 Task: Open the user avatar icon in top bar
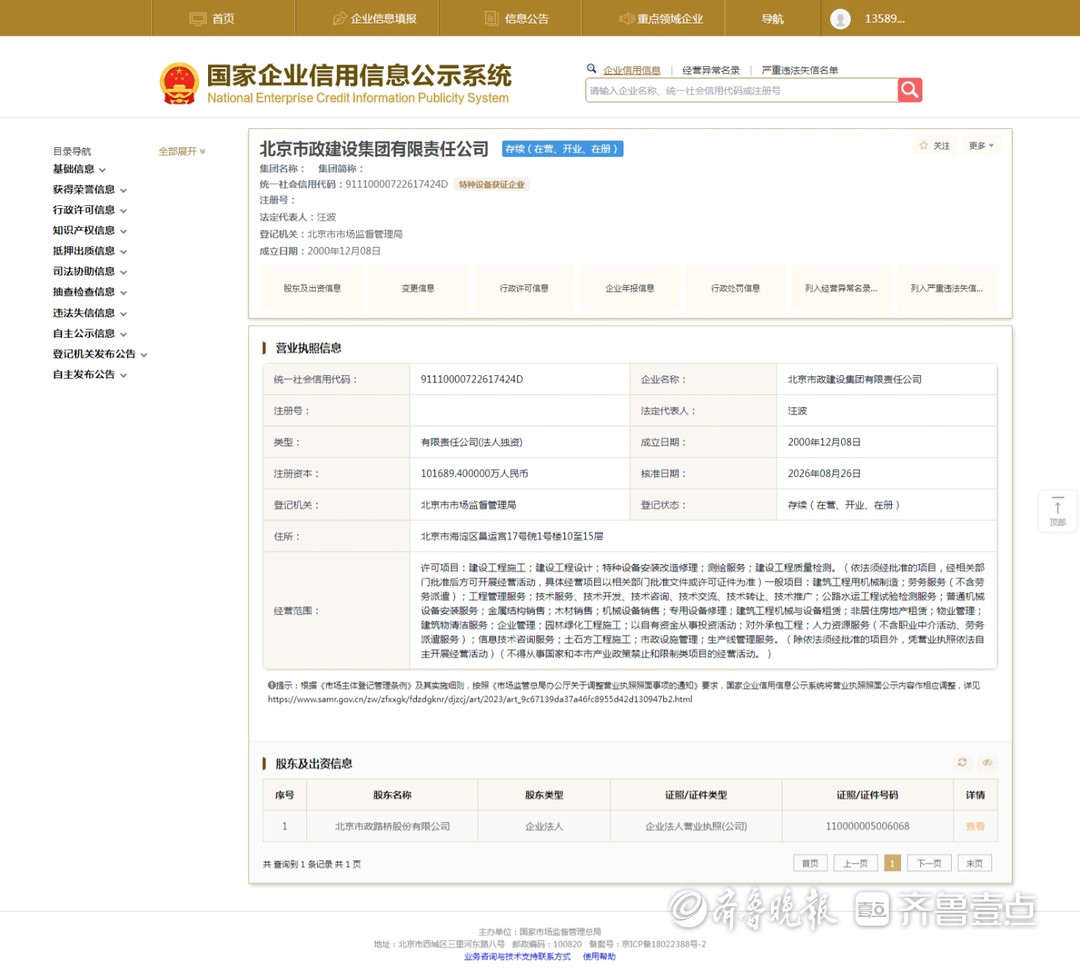click(x=840, y=19)
